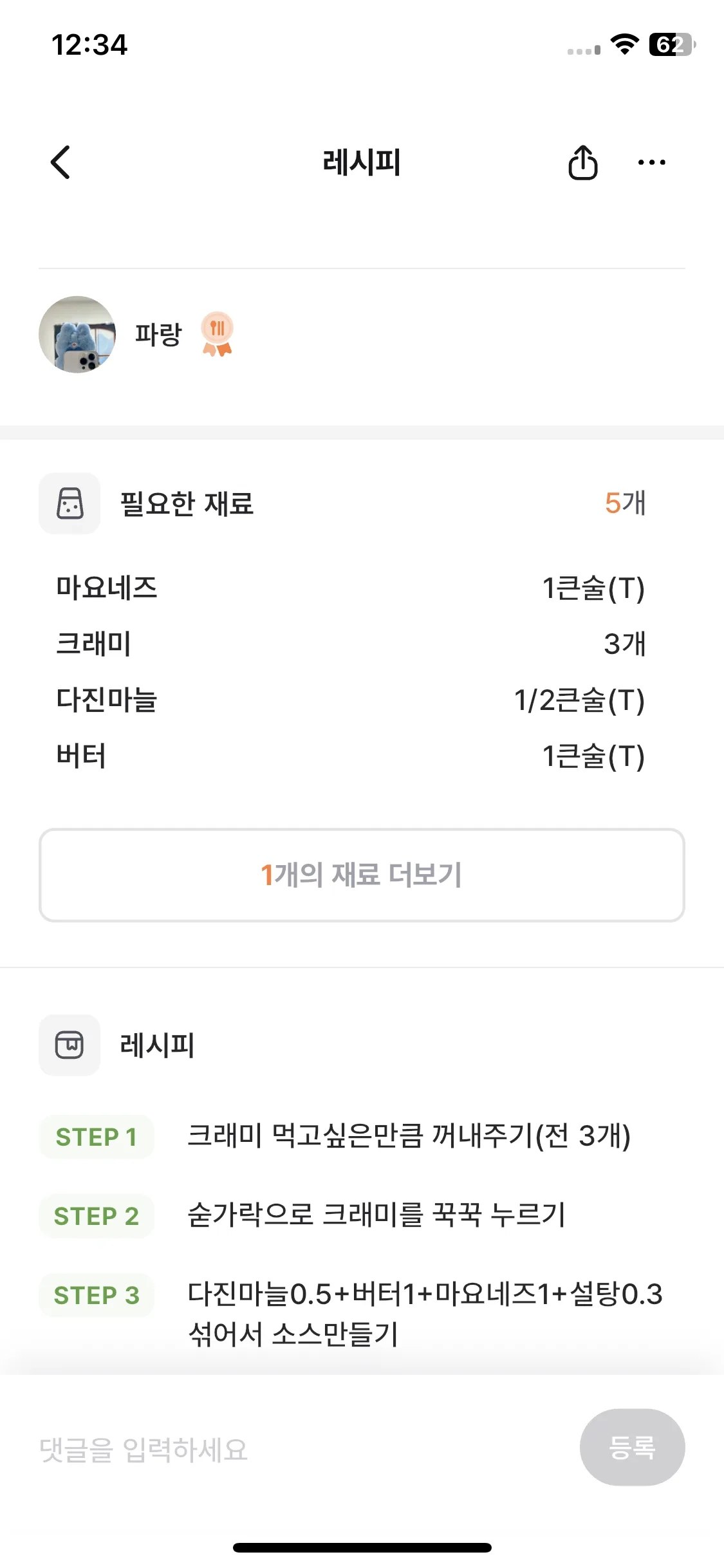Select the 마요네즈 ingredient row
Viewport: 724px width, 1568px height.
click(x=351, y=588)
